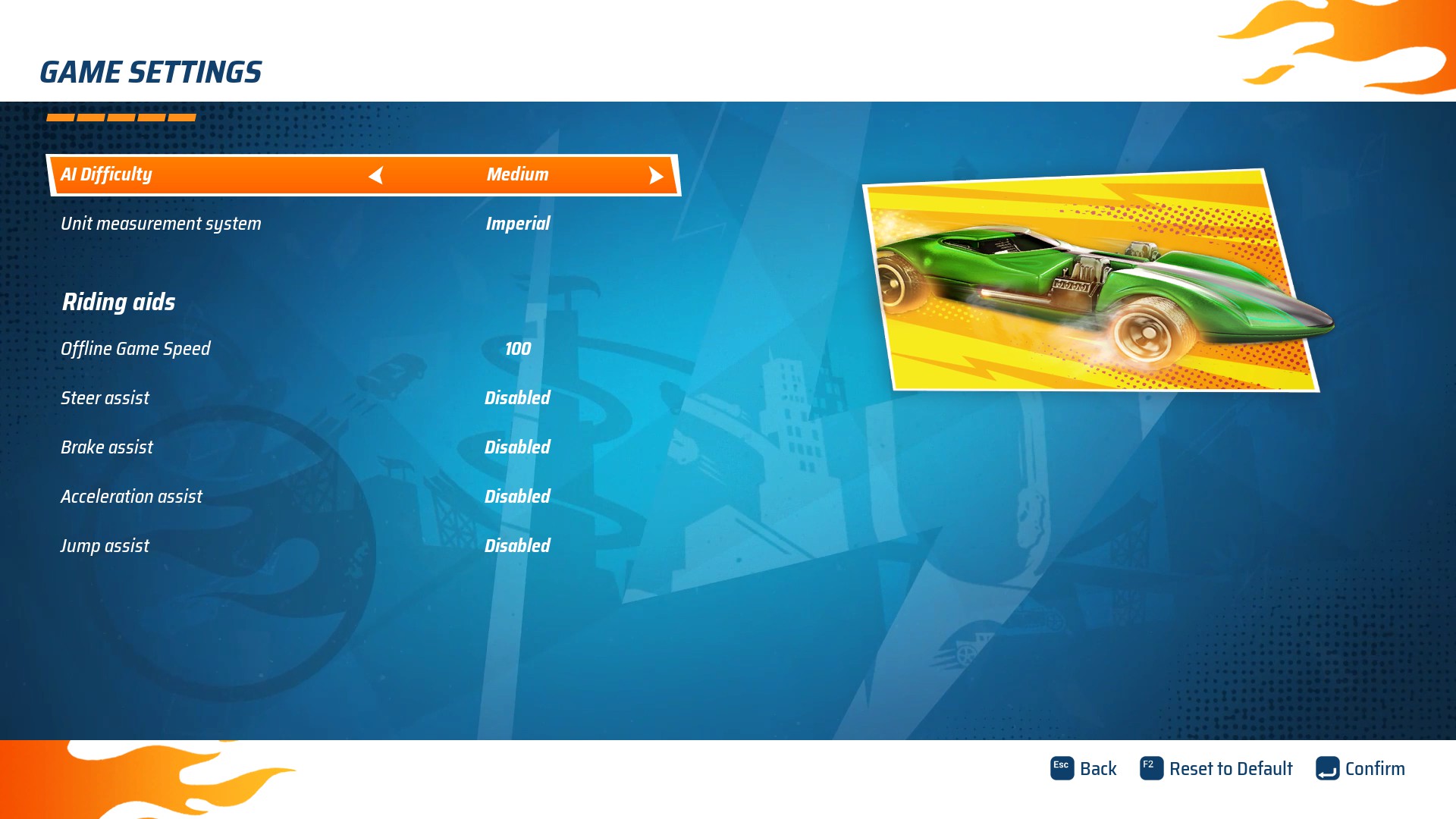1456x819 pixels.
Task: Click the left arrow on AI Difficulty
Action: [377, 174]
